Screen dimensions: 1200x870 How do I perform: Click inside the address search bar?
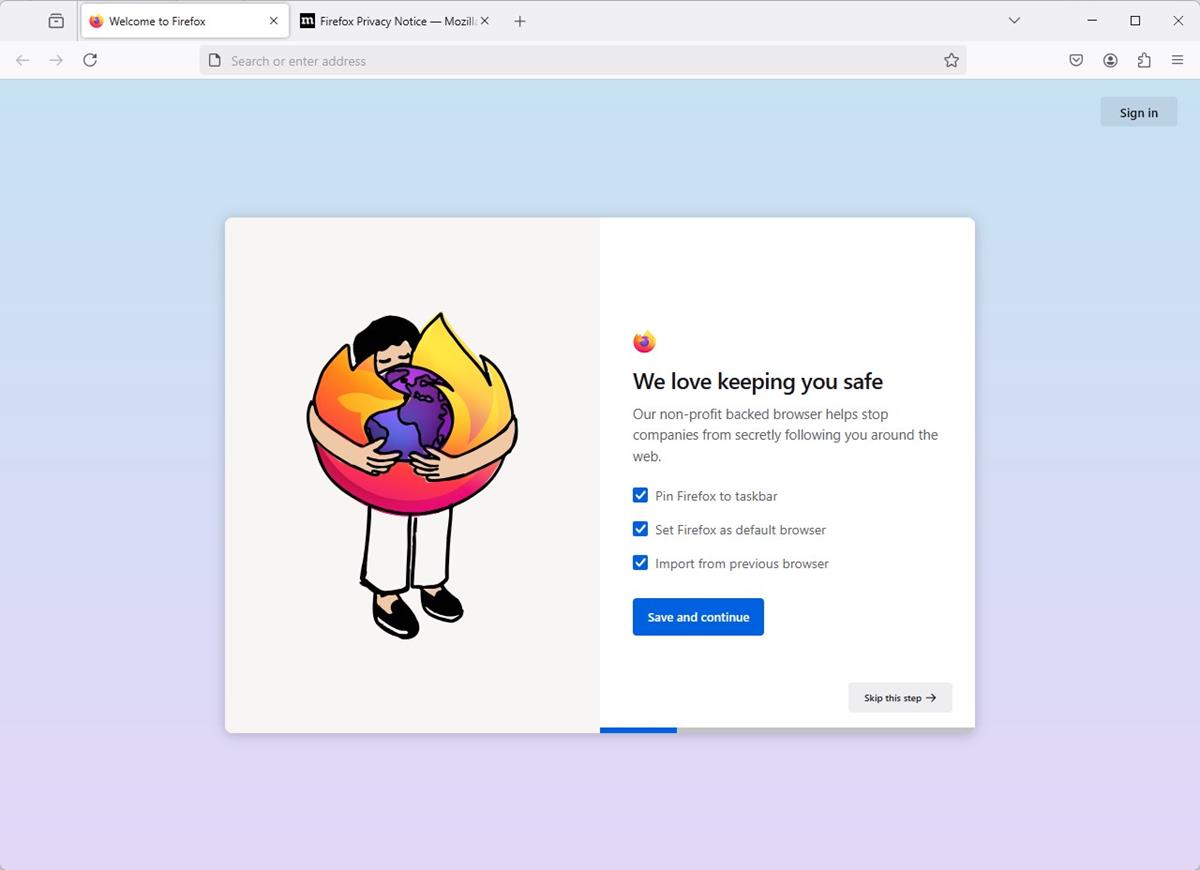[580, 60]
